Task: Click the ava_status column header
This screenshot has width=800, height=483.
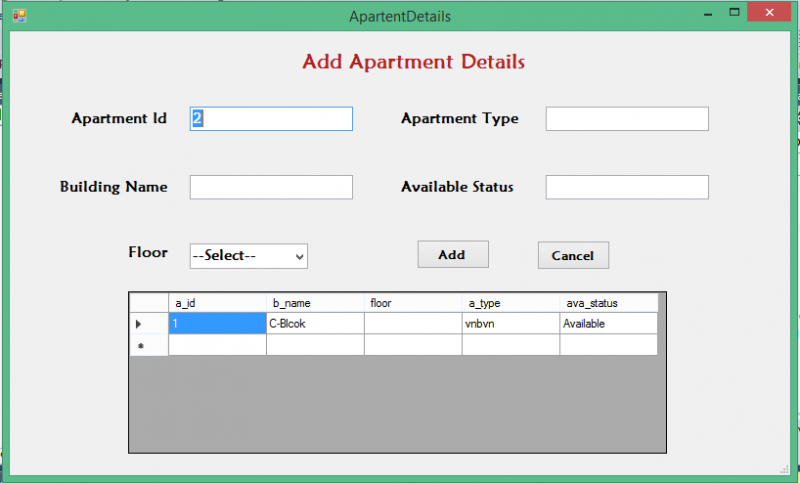Action: (x=609, y=303)
